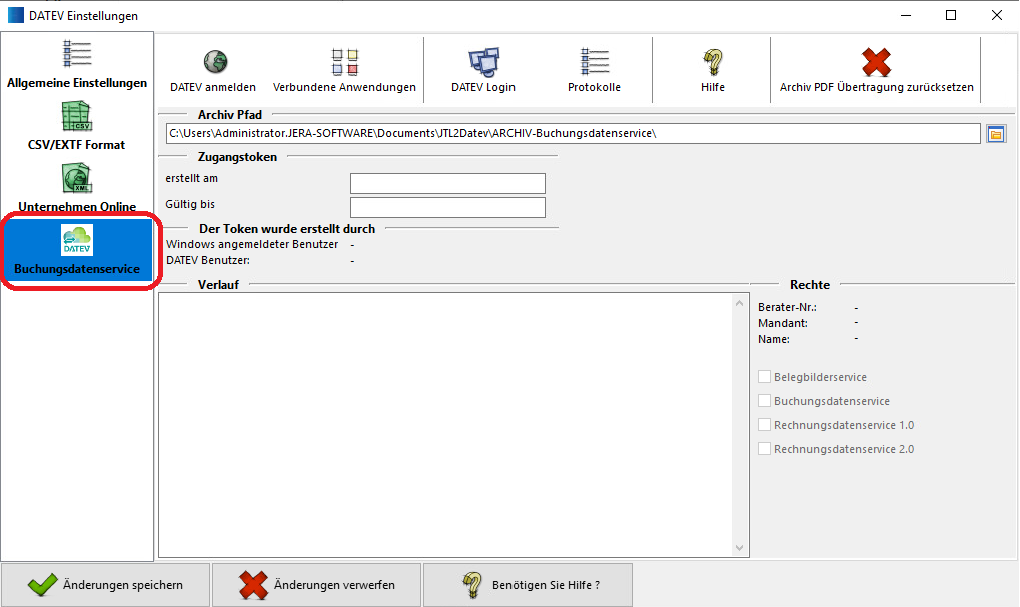The height and width of the screenshot is (607, 1020).
Task: Click the Hilfe question mark icon
Action: pyautogui.click(x=712, y=62)
